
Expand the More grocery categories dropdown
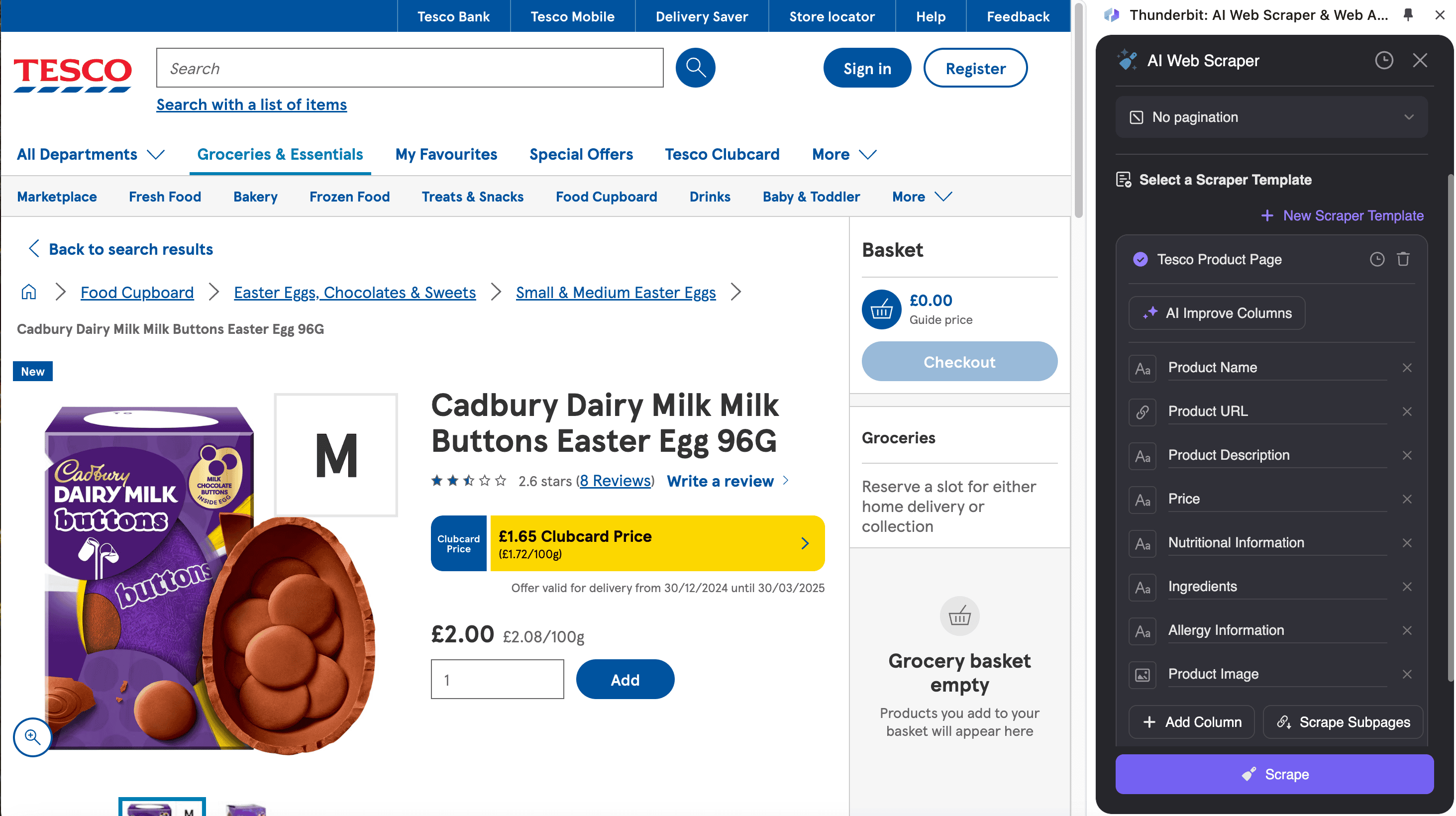[921, 197]
